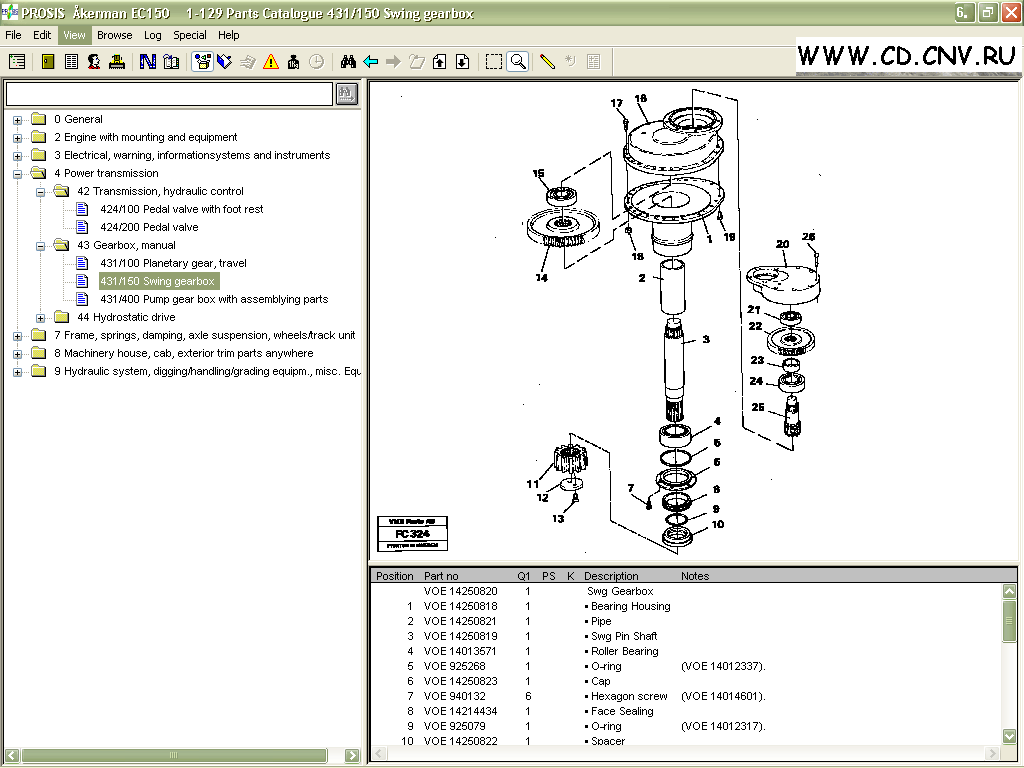Viewport: 1024px width, 768px height.
Task: Expand '2 Engine with mounting and equipment' node
Action: [x=18, y=138]
